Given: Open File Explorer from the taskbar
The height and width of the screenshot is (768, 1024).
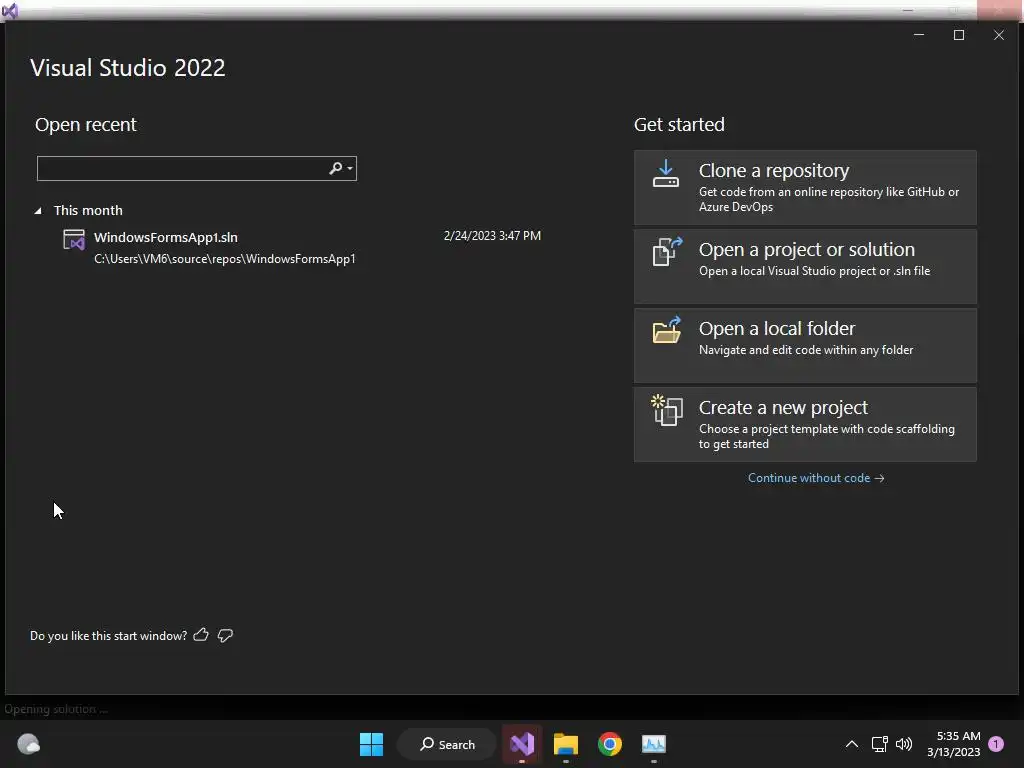Looking at the screenshot, I should coord(566,744).
